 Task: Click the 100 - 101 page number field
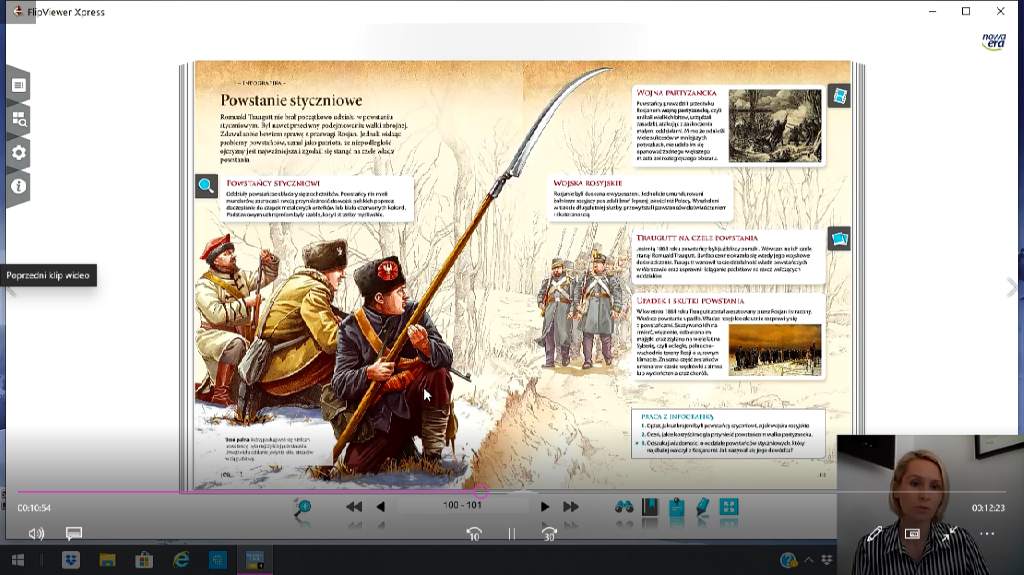pos(462,506)
